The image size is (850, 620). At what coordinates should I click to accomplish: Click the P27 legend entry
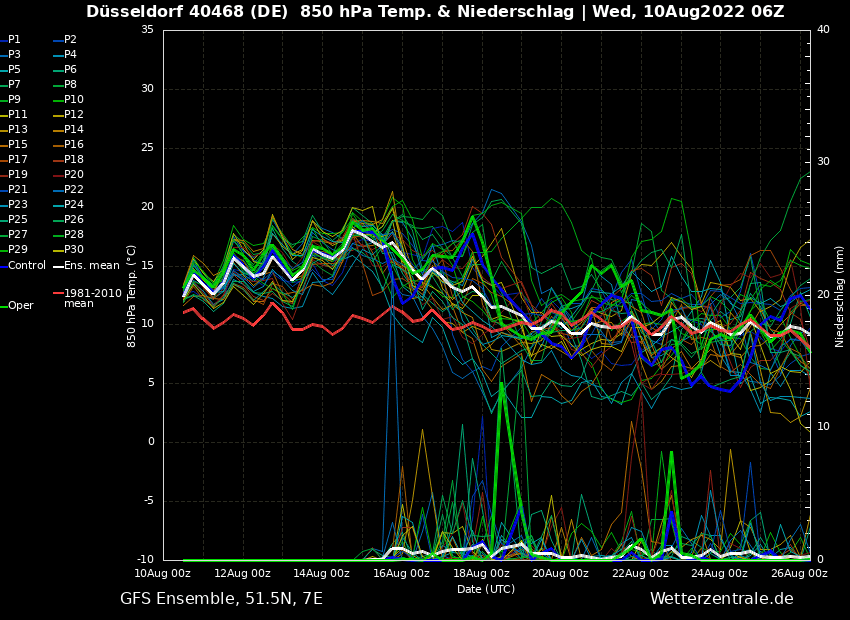(x=18, y=235)
